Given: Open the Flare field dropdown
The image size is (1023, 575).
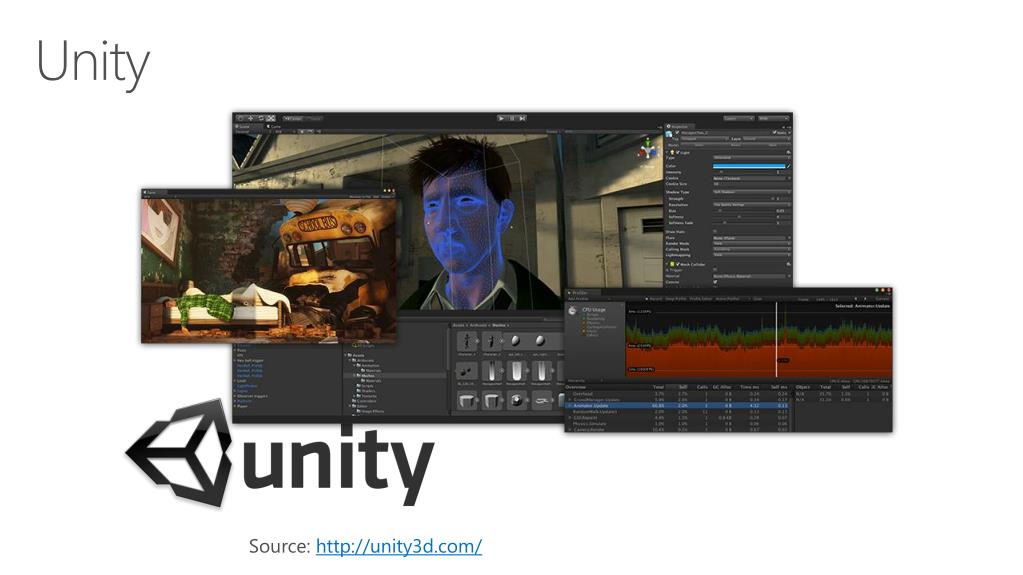Looking at the screenshot, I should (x=752, y=238).
